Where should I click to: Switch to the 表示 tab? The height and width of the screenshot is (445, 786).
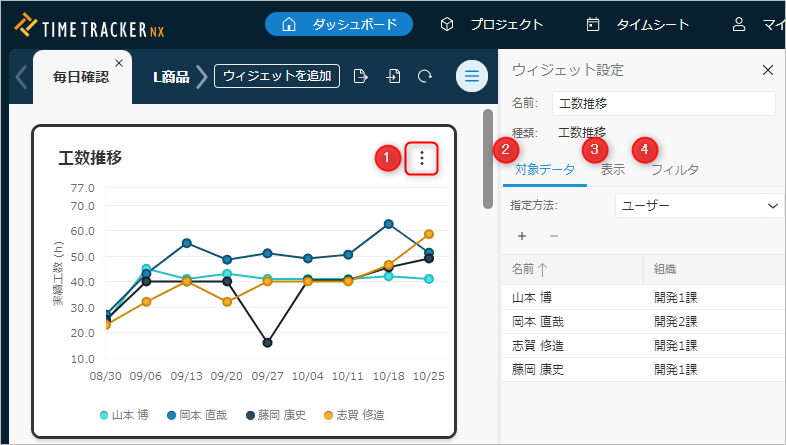click(x=612, y=170)
